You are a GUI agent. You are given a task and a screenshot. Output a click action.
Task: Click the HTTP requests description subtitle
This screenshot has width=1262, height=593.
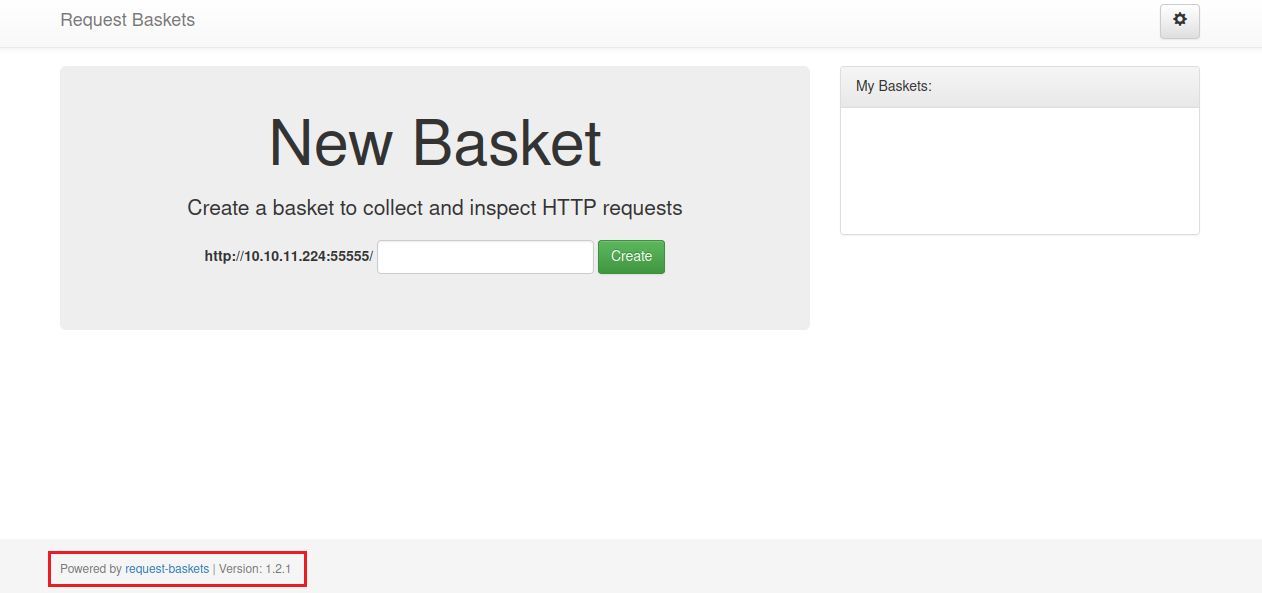(x=435, y=208)
